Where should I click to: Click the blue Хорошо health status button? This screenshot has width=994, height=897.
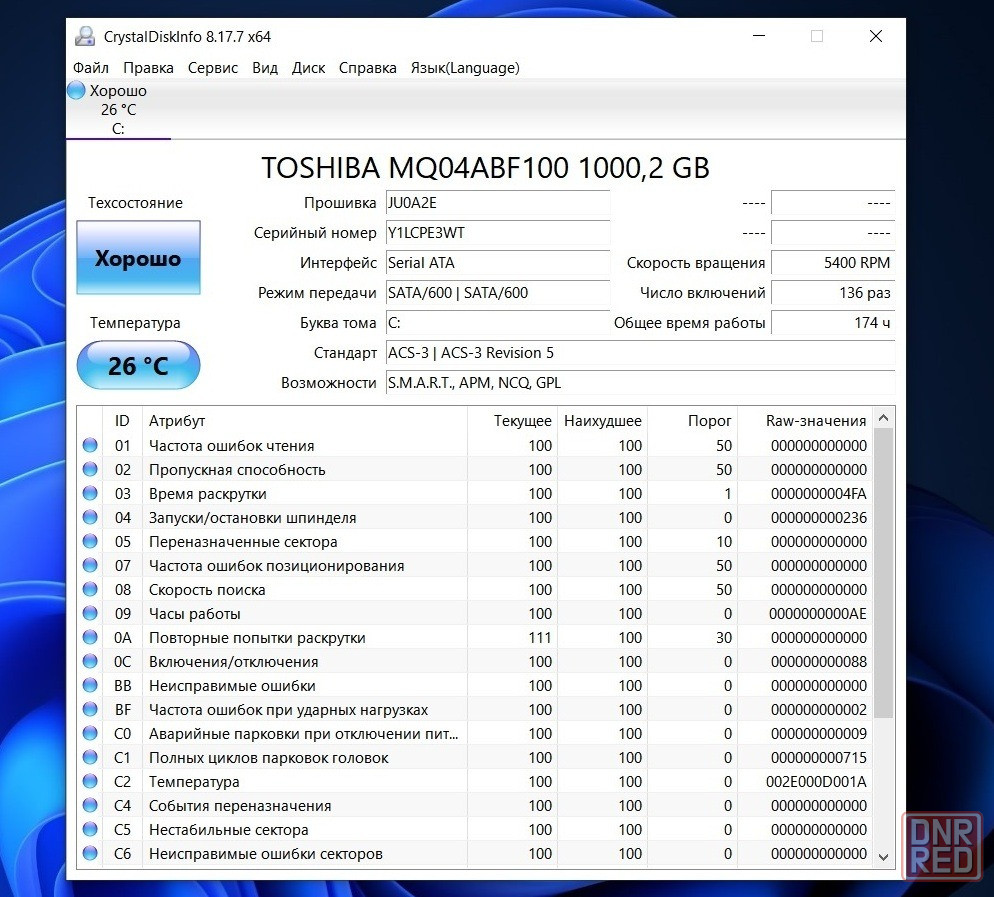pos(138,257)
